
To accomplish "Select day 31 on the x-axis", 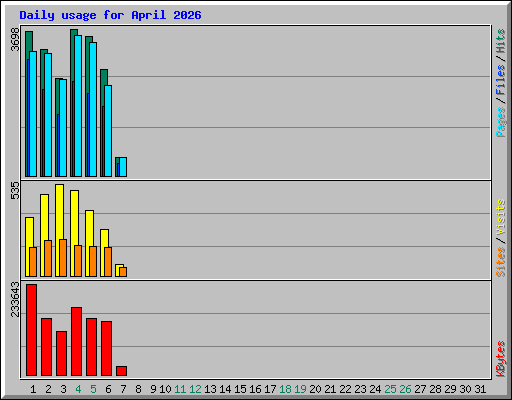I will pyautogui.click(x=480, y=389).
